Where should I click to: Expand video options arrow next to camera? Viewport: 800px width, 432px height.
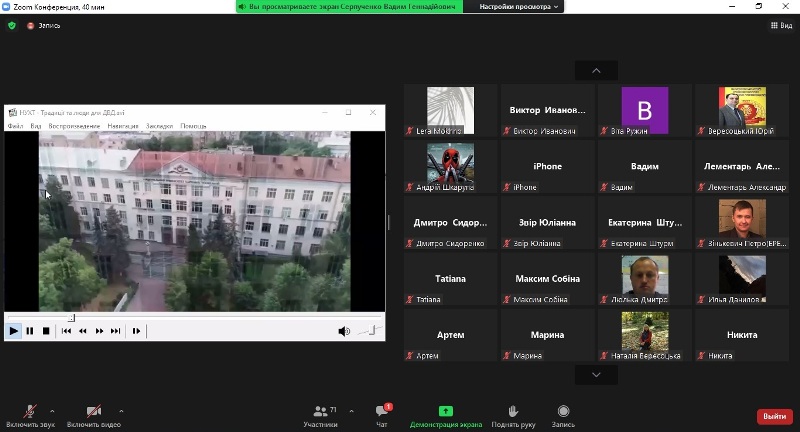click(121, 411)
